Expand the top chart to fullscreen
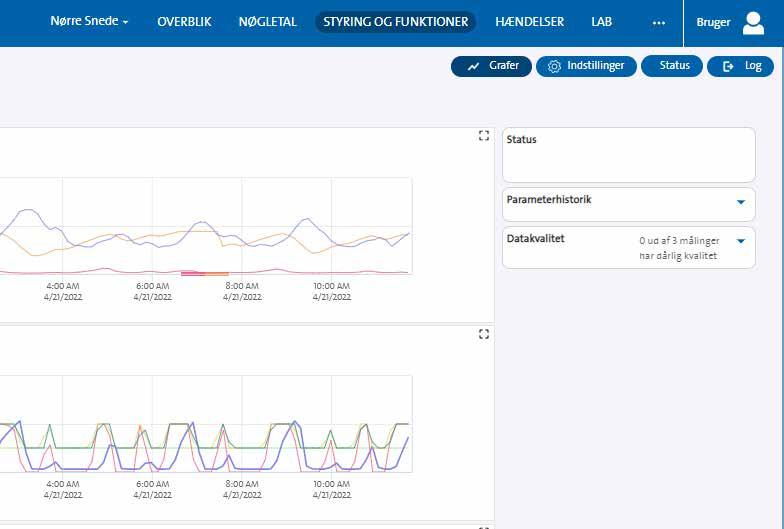 pyautogui.click(x=484, y=136)
